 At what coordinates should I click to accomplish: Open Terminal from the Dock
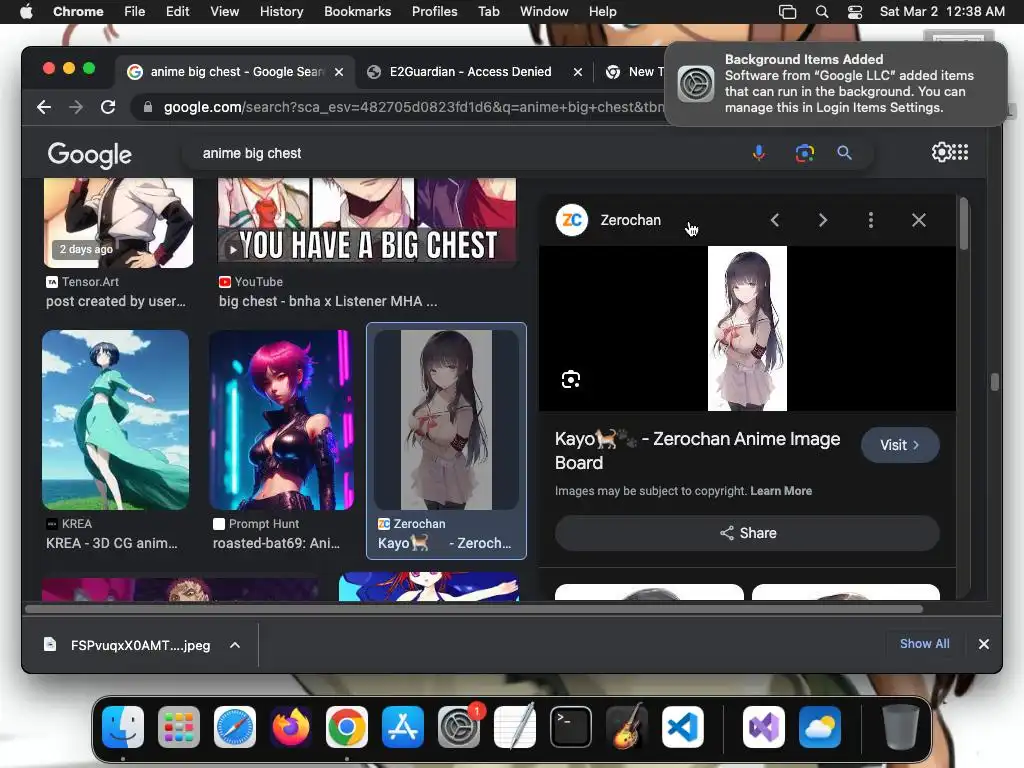point(571,727)
